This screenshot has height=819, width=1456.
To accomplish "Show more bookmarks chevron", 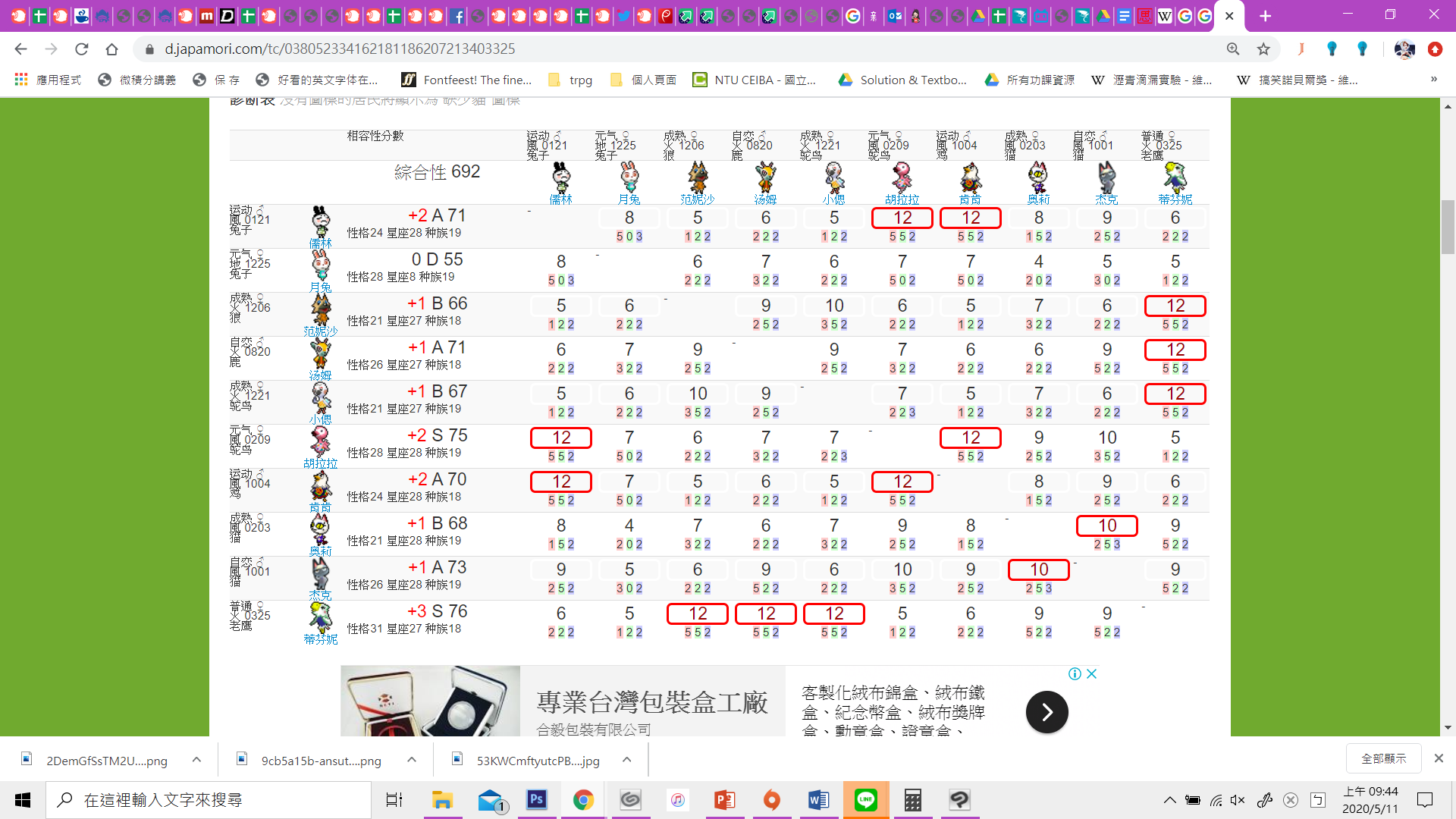I will pyautogui.click(x=1433, y=80).
